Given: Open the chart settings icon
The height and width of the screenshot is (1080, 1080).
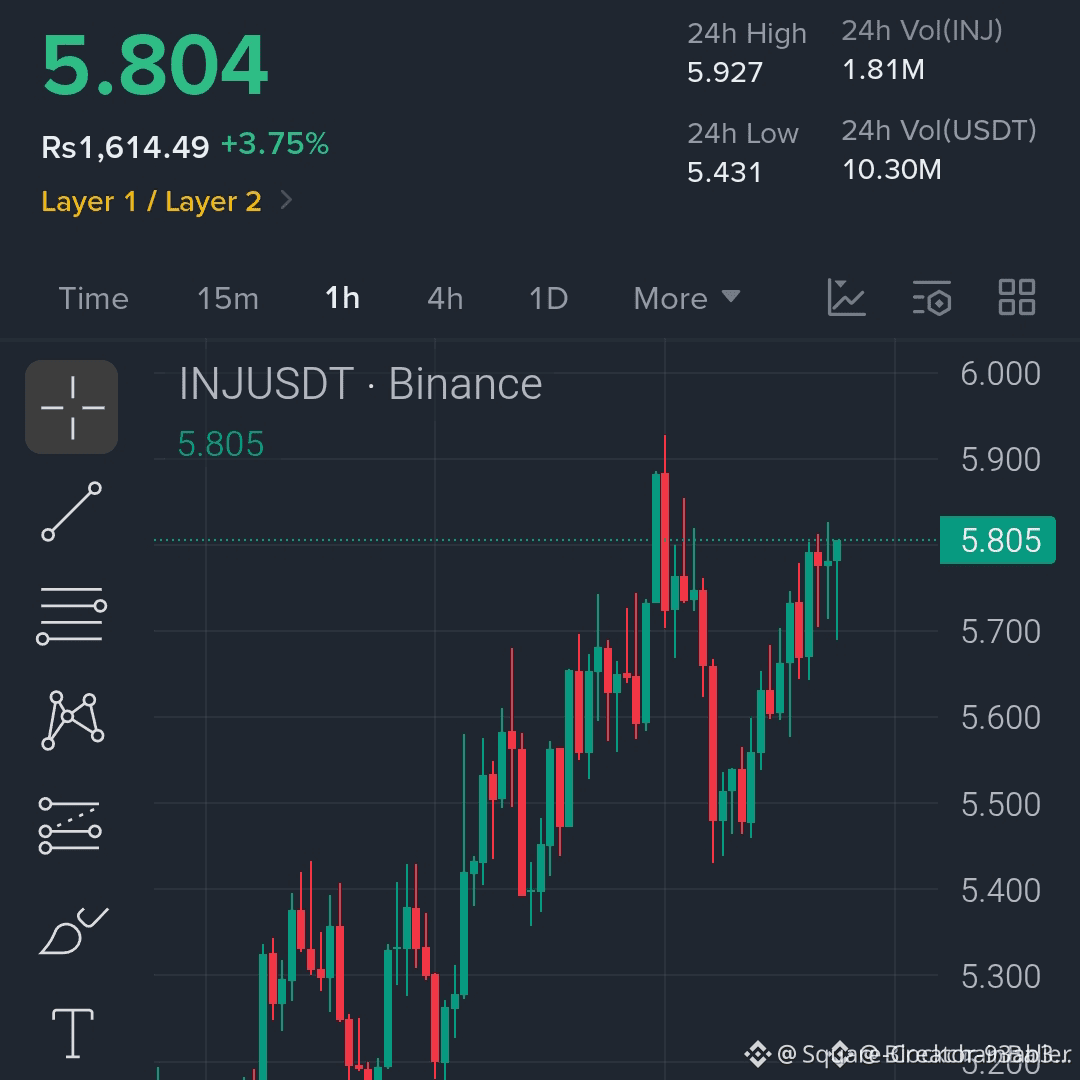Looking at the screenshot, I should coord(932,298).
